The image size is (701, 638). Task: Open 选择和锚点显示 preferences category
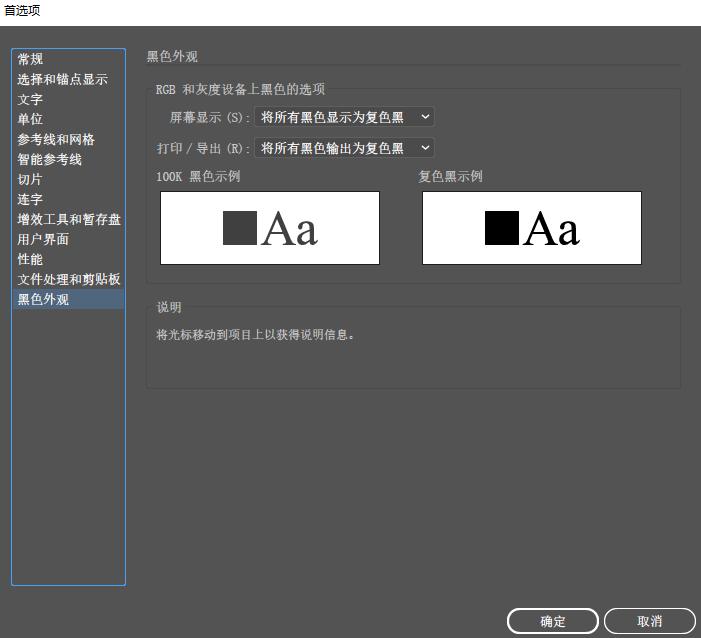click(62, 79)
